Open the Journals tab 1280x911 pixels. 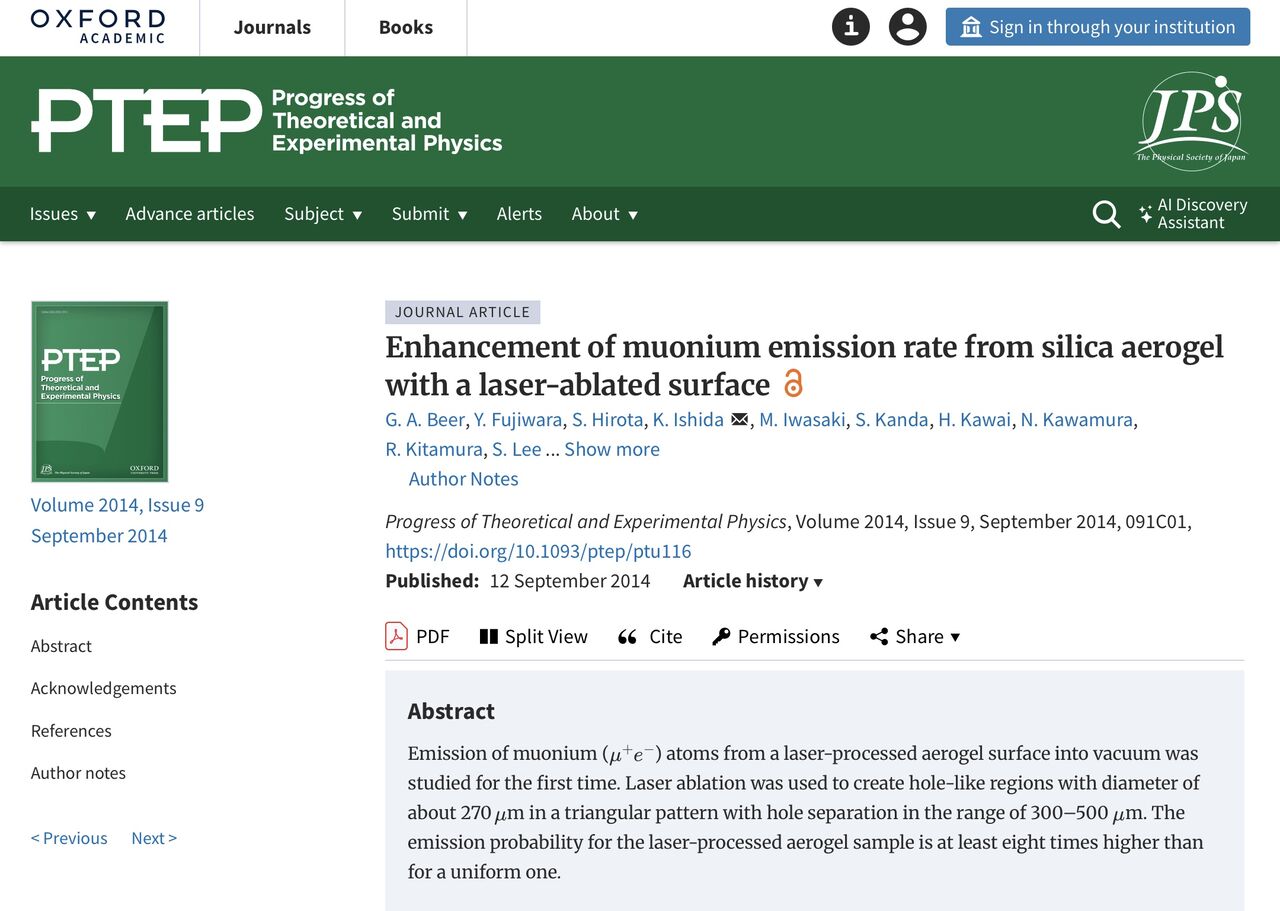point(272,27)
